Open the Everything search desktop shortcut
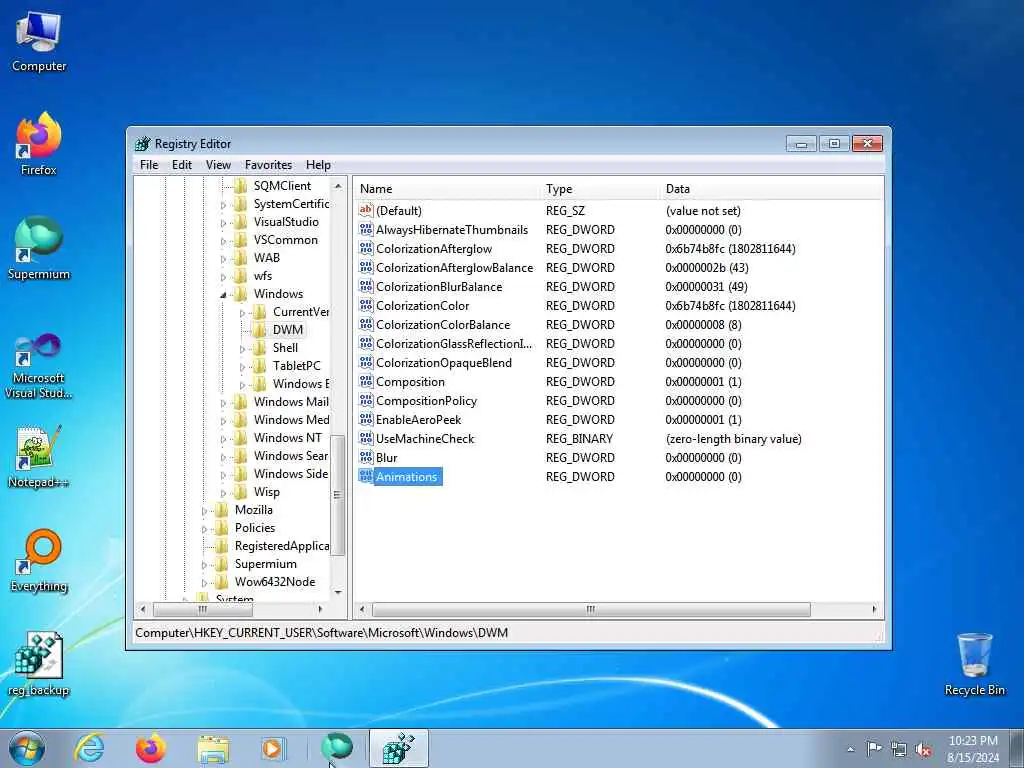Viewport: 1024px width, 768px height. [39, 561]
